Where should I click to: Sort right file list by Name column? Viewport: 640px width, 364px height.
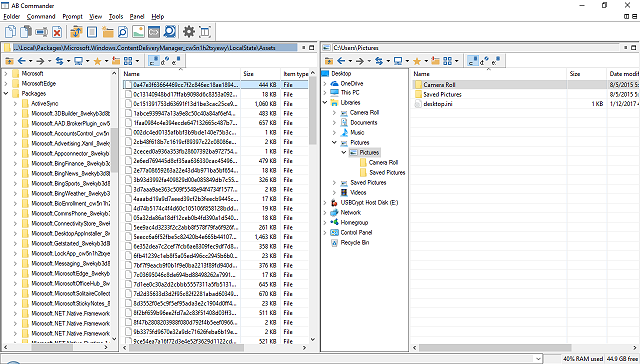489,74
